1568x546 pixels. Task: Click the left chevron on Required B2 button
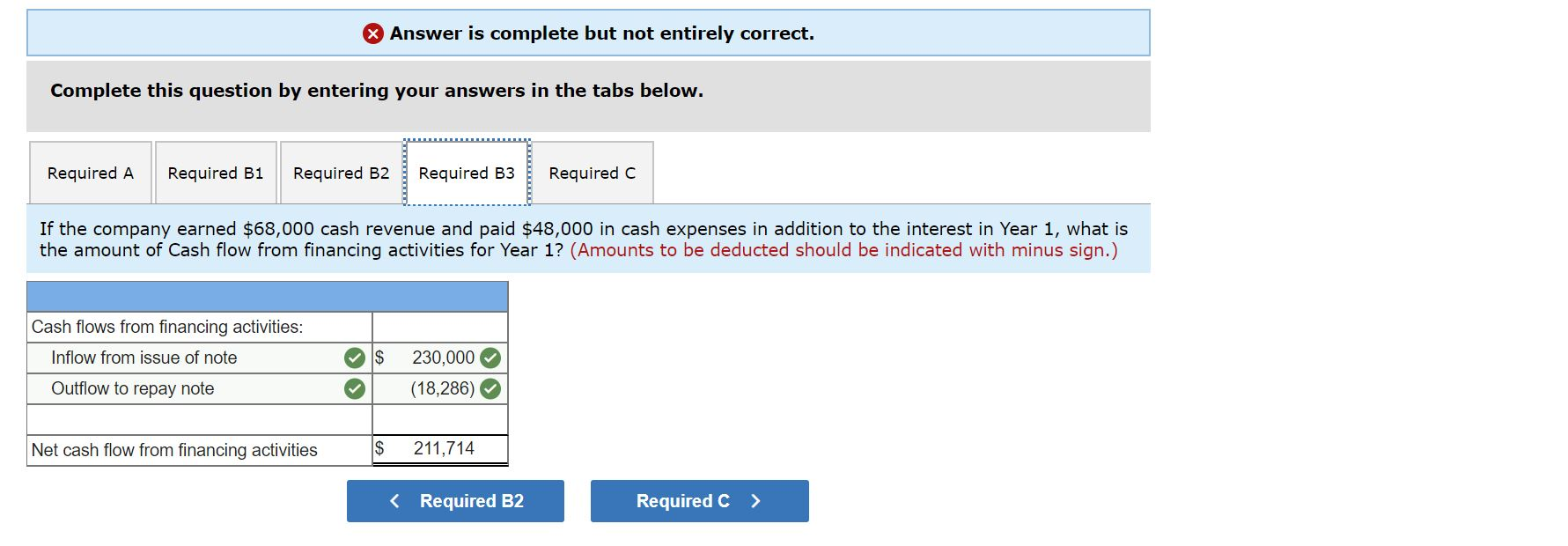(x=394, y=501)
